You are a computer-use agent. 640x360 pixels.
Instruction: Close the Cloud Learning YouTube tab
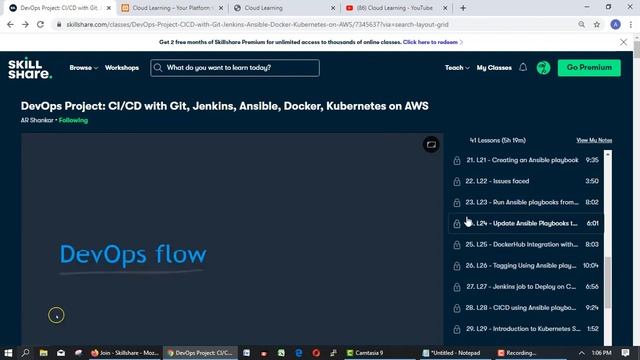point(445,8)
